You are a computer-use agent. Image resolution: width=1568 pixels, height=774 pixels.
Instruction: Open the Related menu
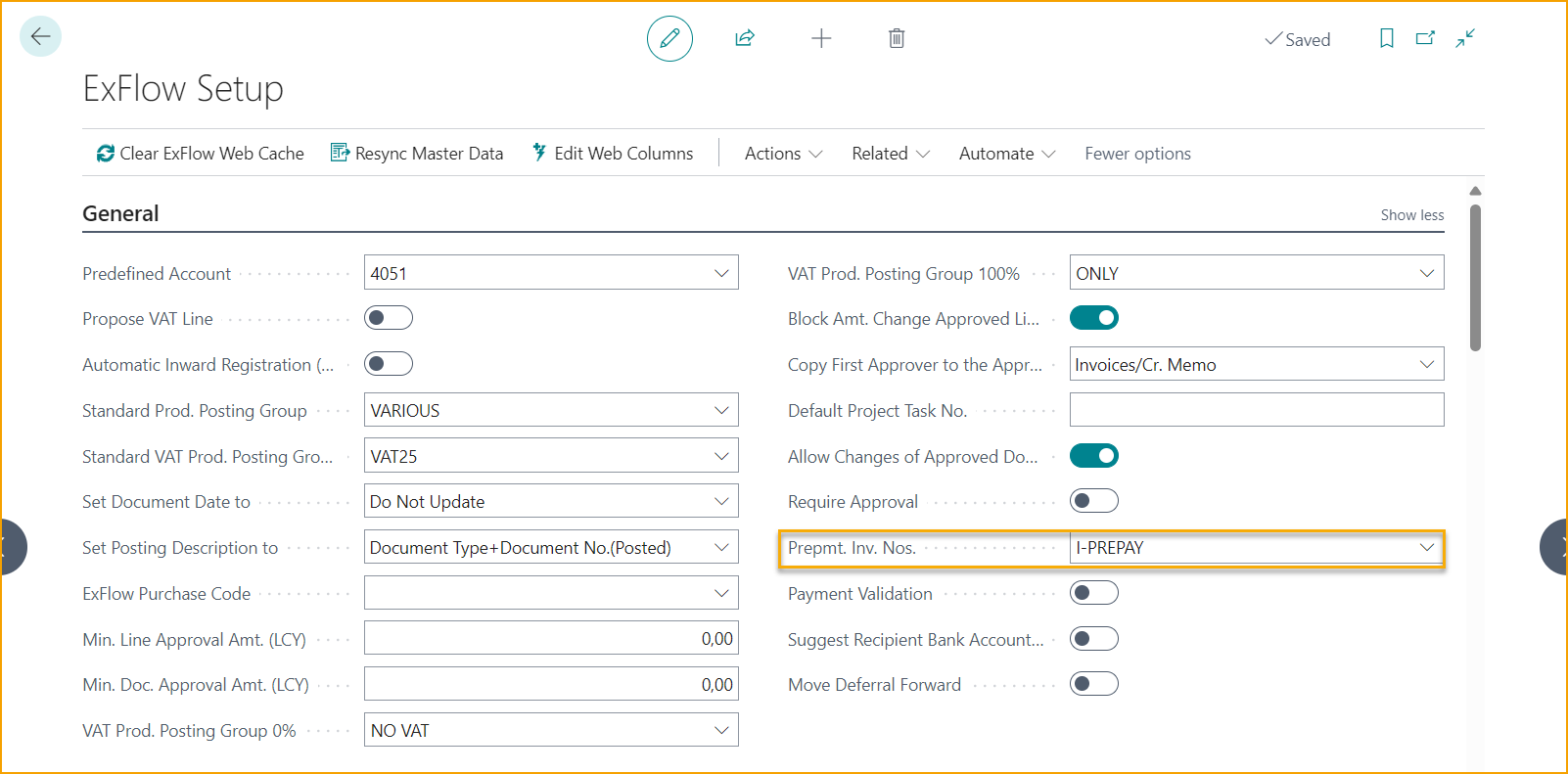[890, 154]
